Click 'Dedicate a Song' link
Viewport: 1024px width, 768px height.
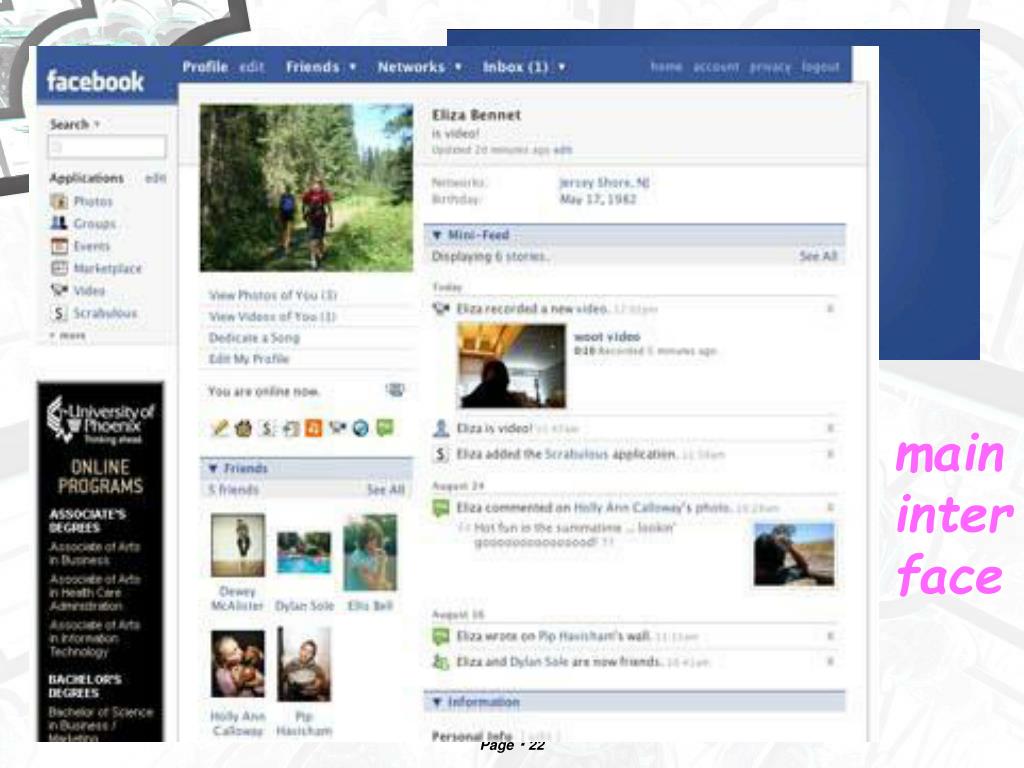(x=254, y=338)
